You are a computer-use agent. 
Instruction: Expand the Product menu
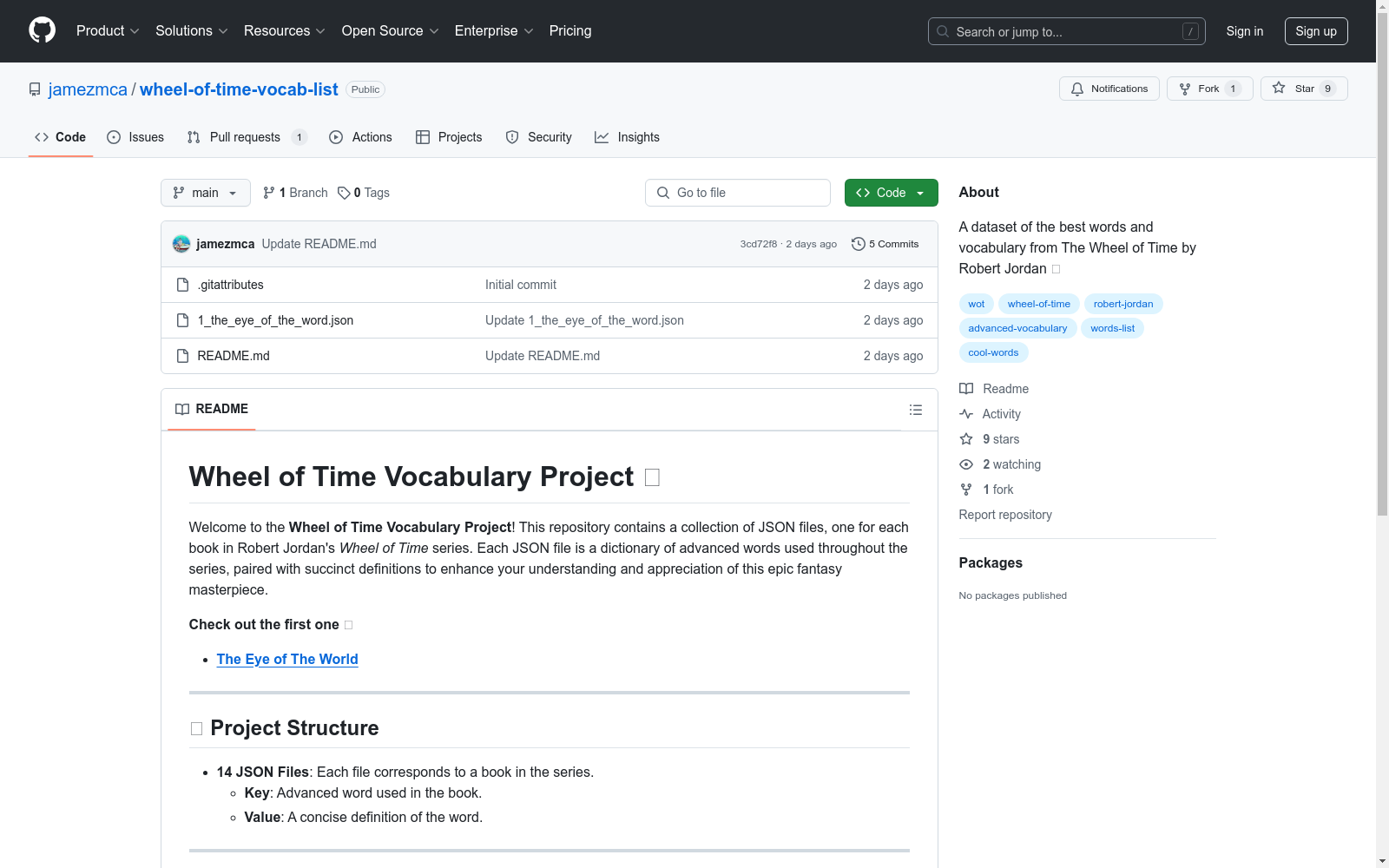point(108,31)
